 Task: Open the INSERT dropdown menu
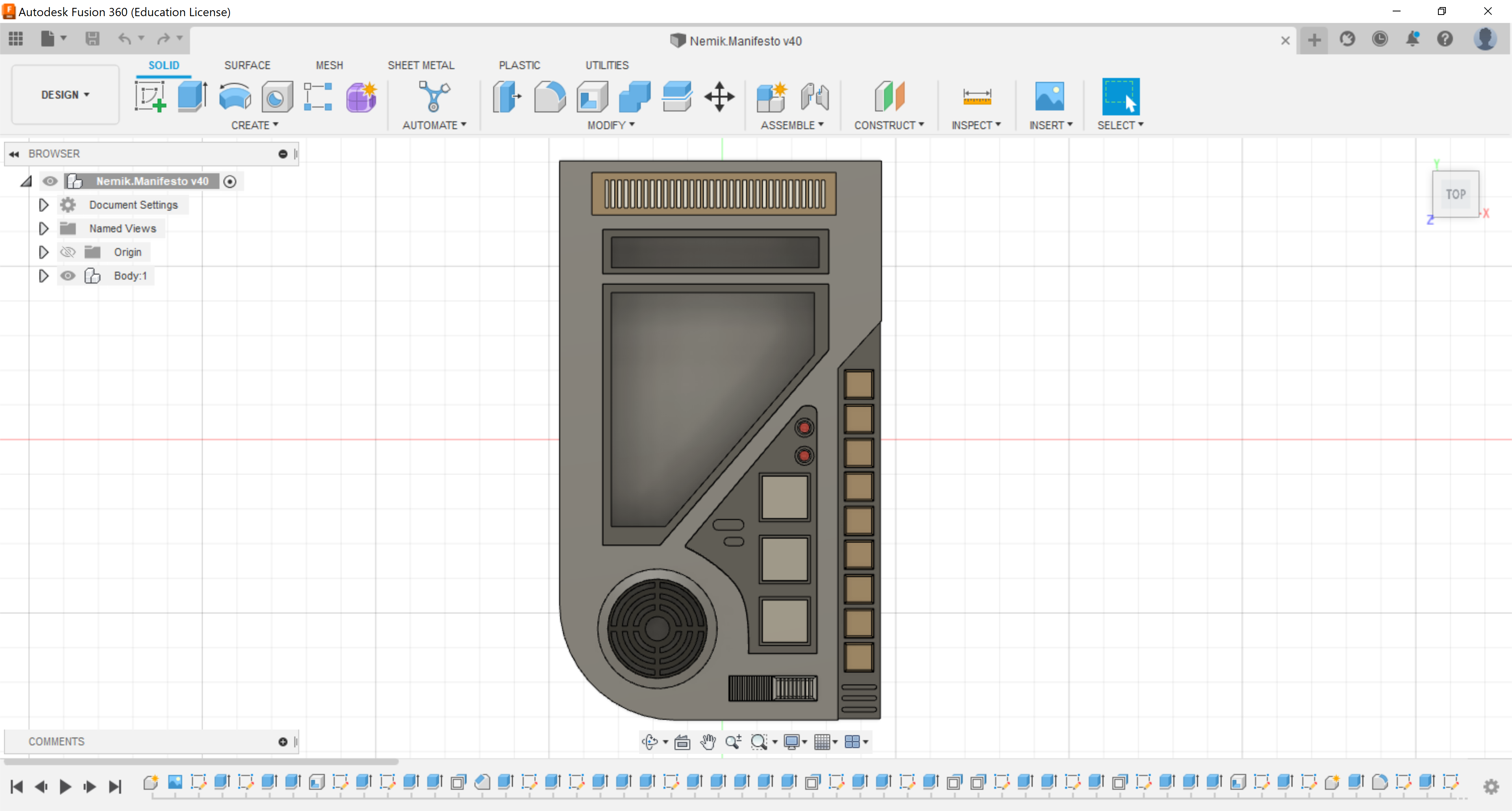pos(1051,125)
